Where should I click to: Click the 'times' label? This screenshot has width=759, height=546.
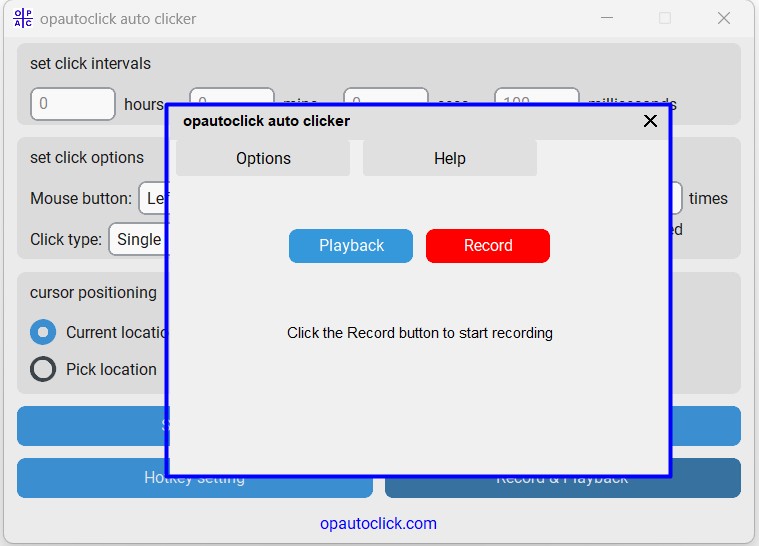tap(708, 198)
